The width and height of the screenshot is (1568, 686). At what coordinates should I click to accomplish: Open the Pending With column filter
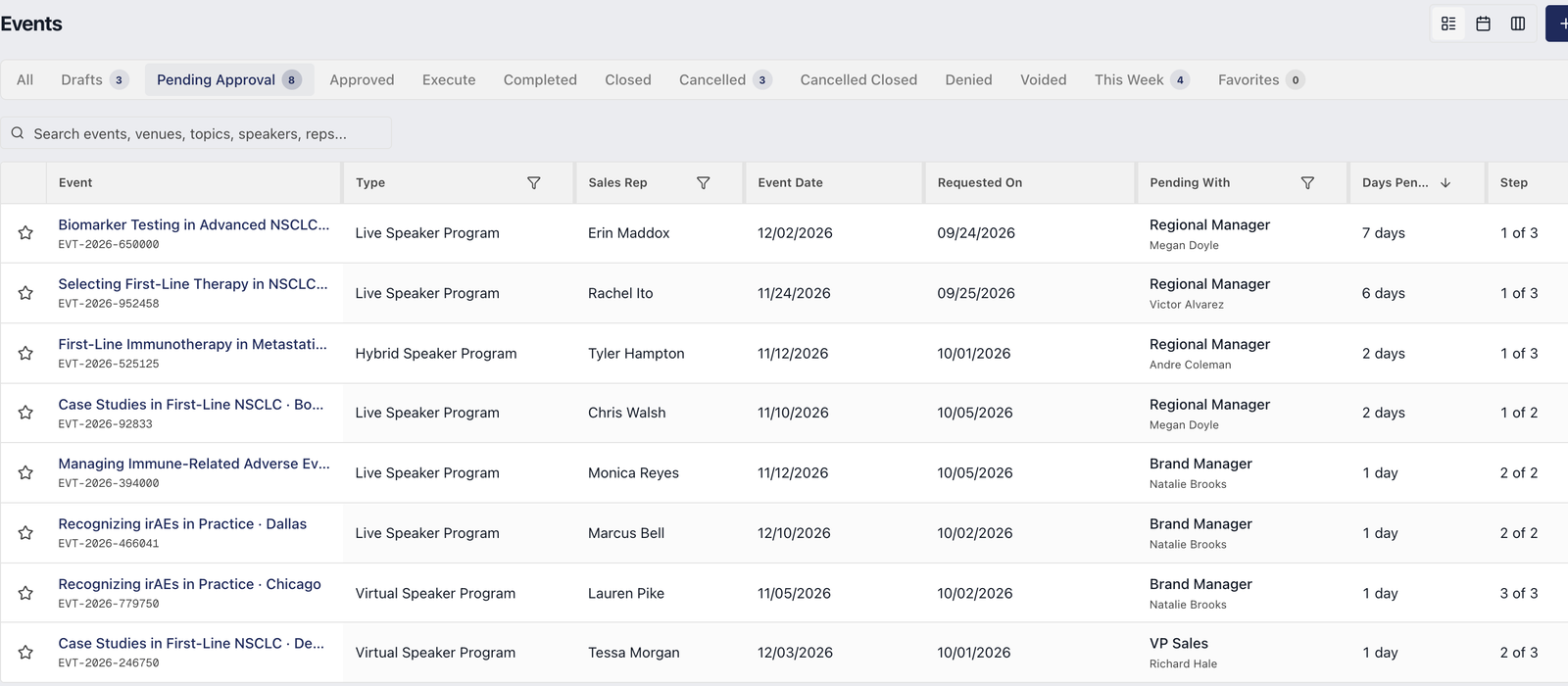coord(1307,183)
